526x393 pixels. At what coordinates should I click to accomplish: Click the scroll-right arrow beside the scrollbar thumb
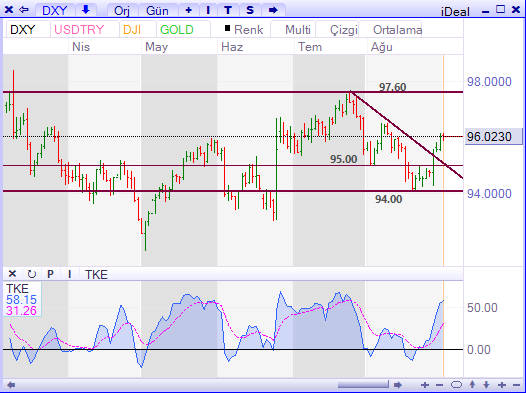398,385
